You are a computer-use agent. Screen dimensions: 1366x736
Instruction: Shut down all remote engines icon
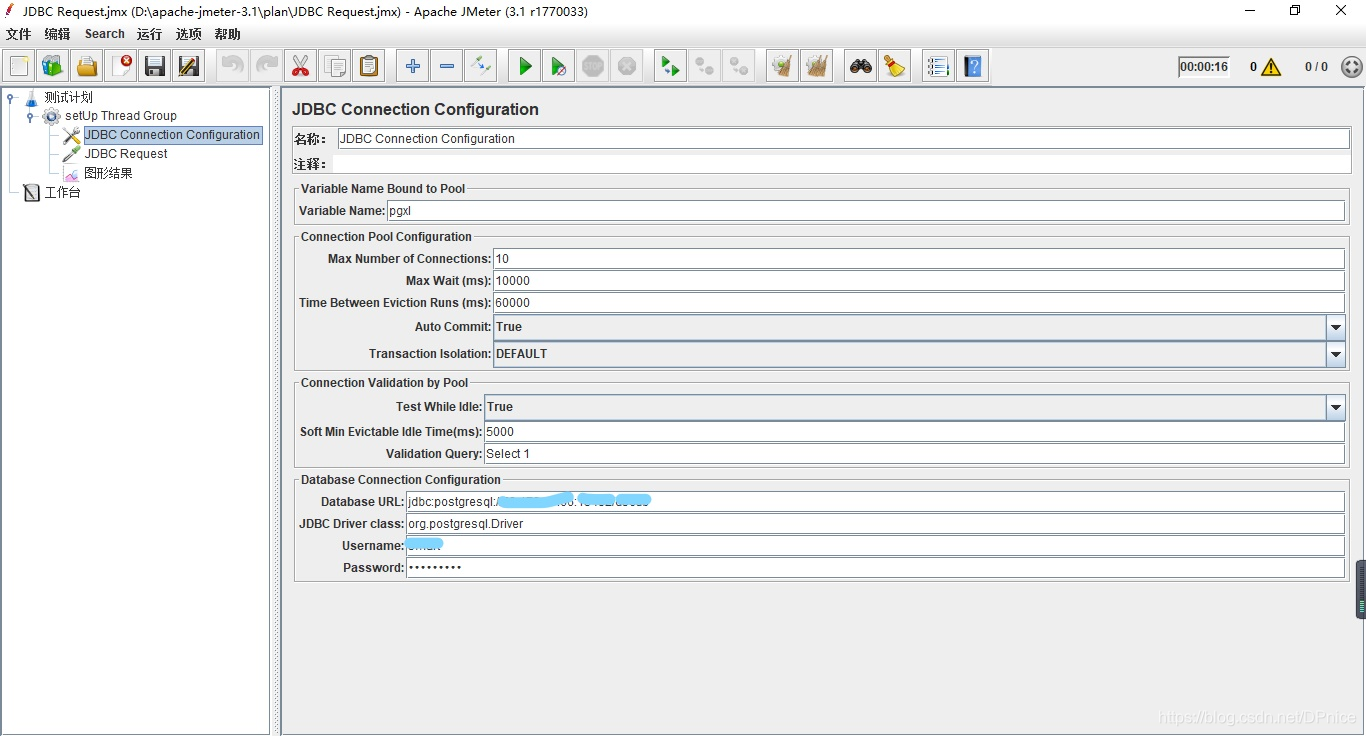(x=739, y=67)
